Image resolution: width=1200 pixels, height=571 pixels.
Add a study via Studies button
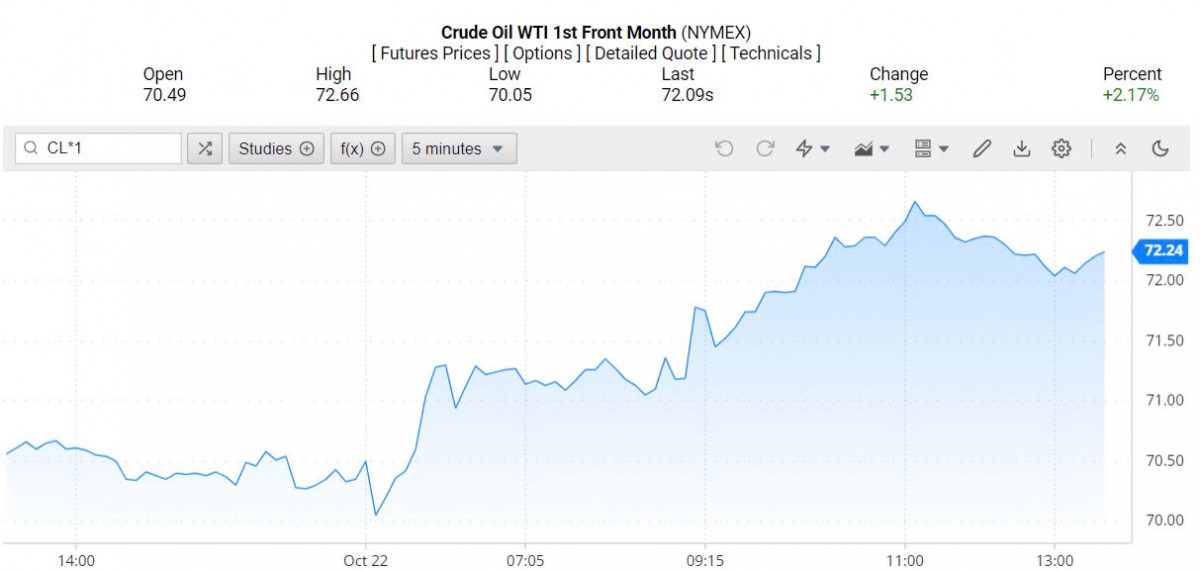click(276, 149)
